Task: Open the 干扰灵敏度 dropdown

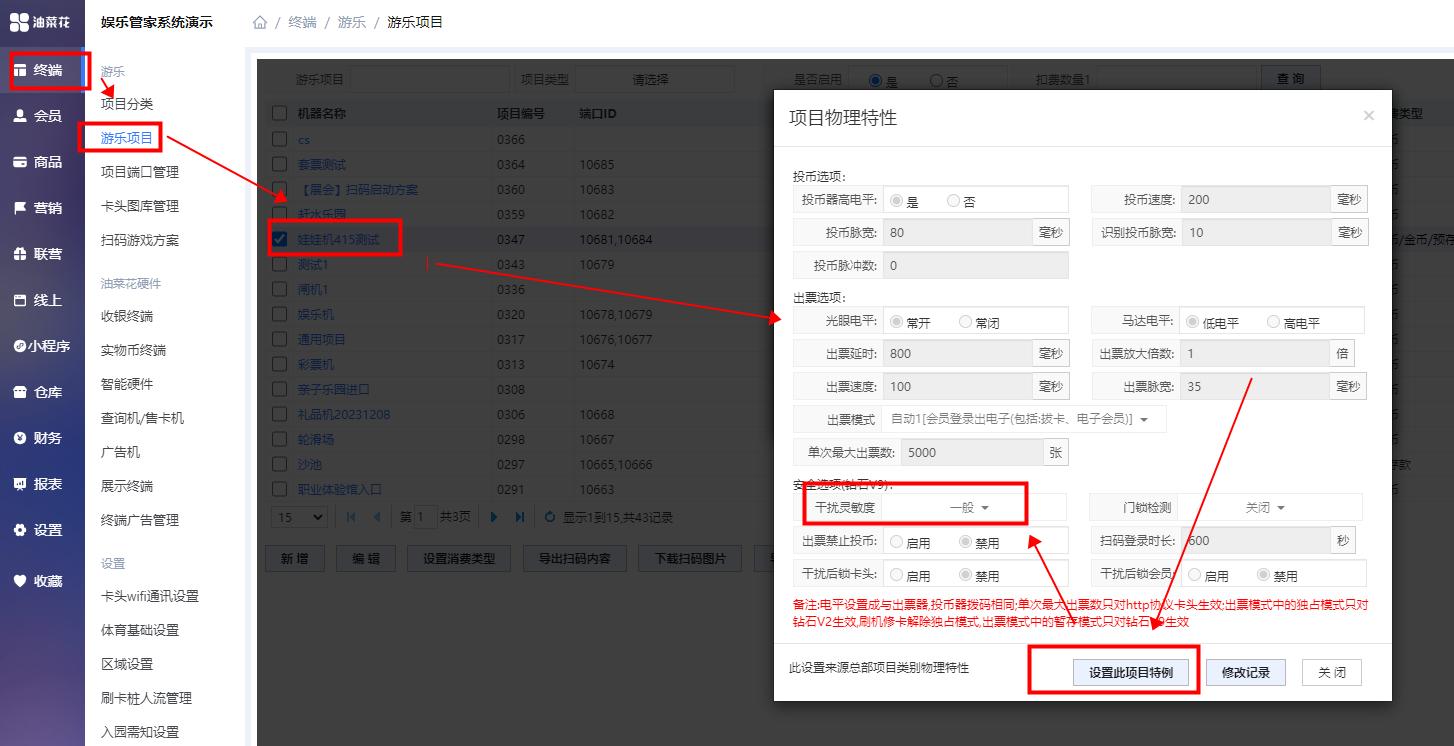Action: (x=969, y=507)
